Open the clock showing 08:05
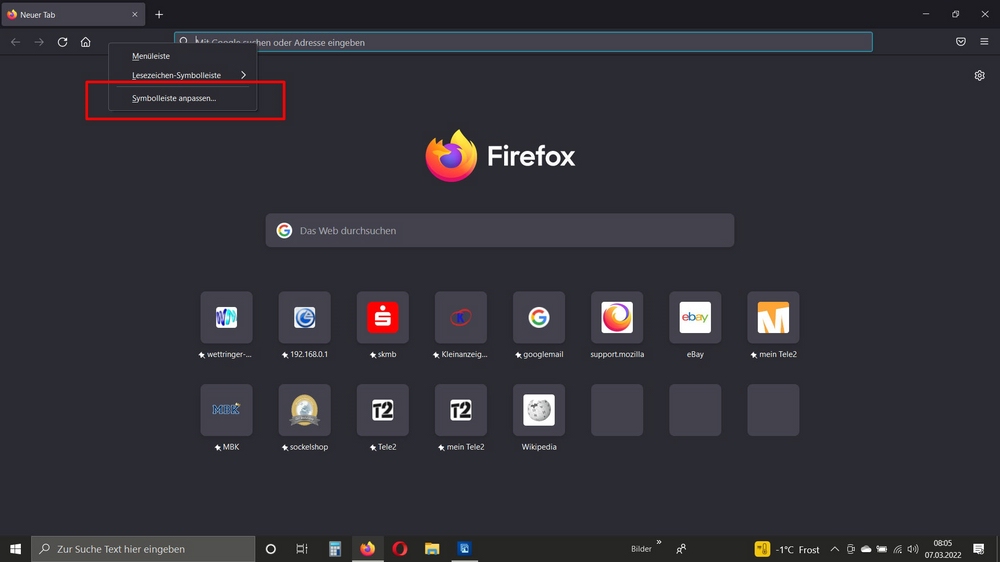This screenshot has width=1000, height=562. click(x=943, y=549)
